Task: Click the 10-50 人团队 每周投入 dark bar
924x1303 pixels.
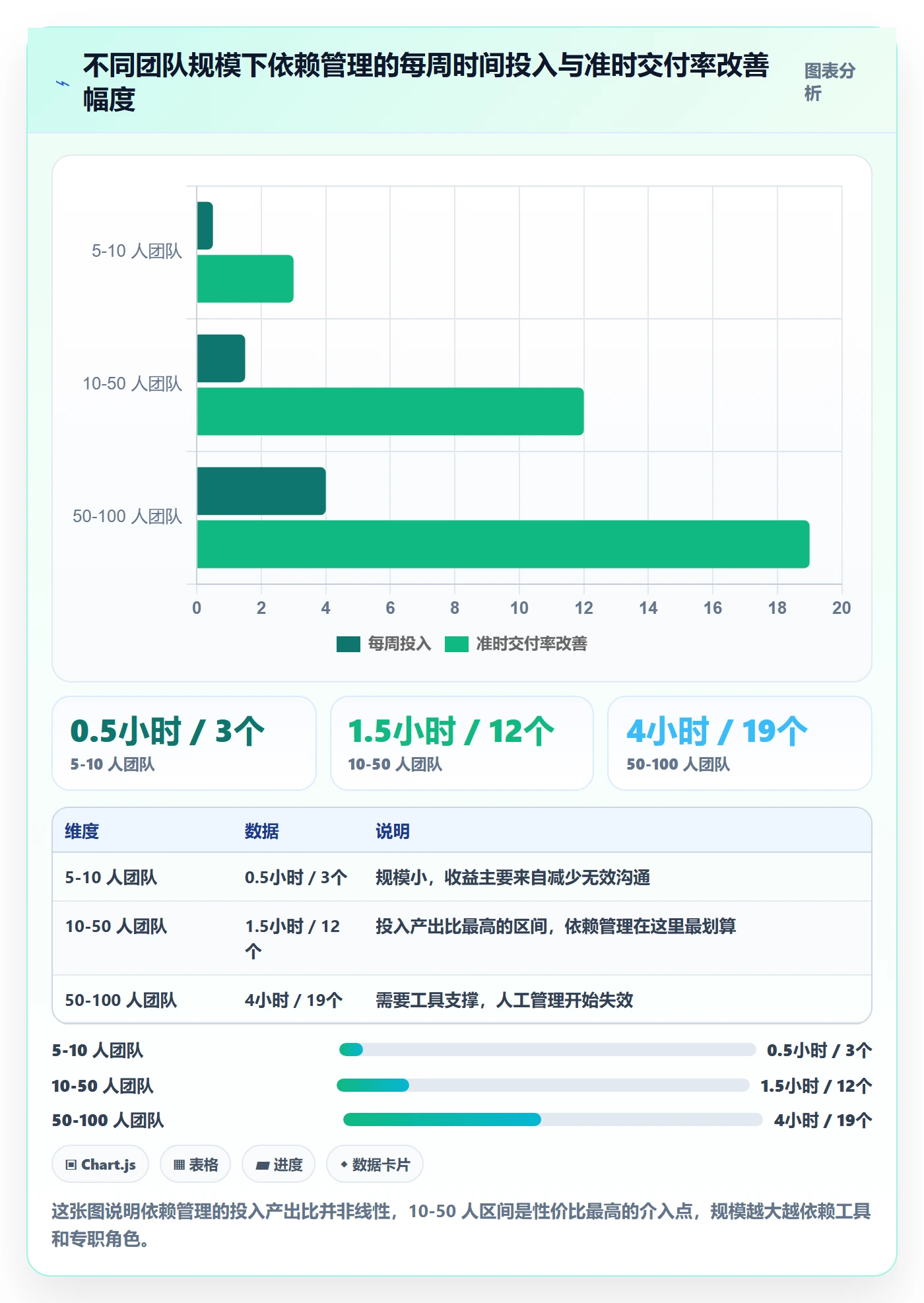Action: pyautogui.click(x=221, y=358)
